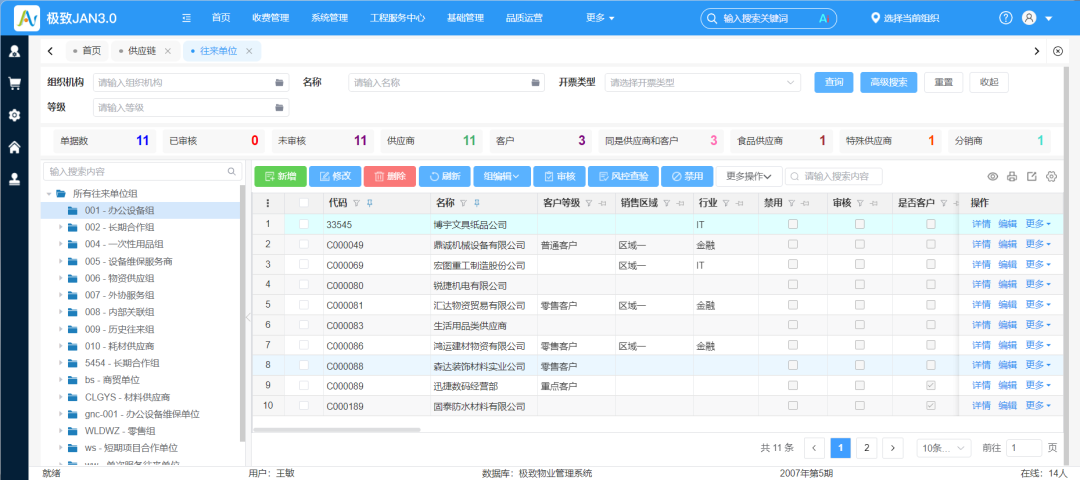
Task: Open the column menu dots in table header
Action: click(268, 203)
